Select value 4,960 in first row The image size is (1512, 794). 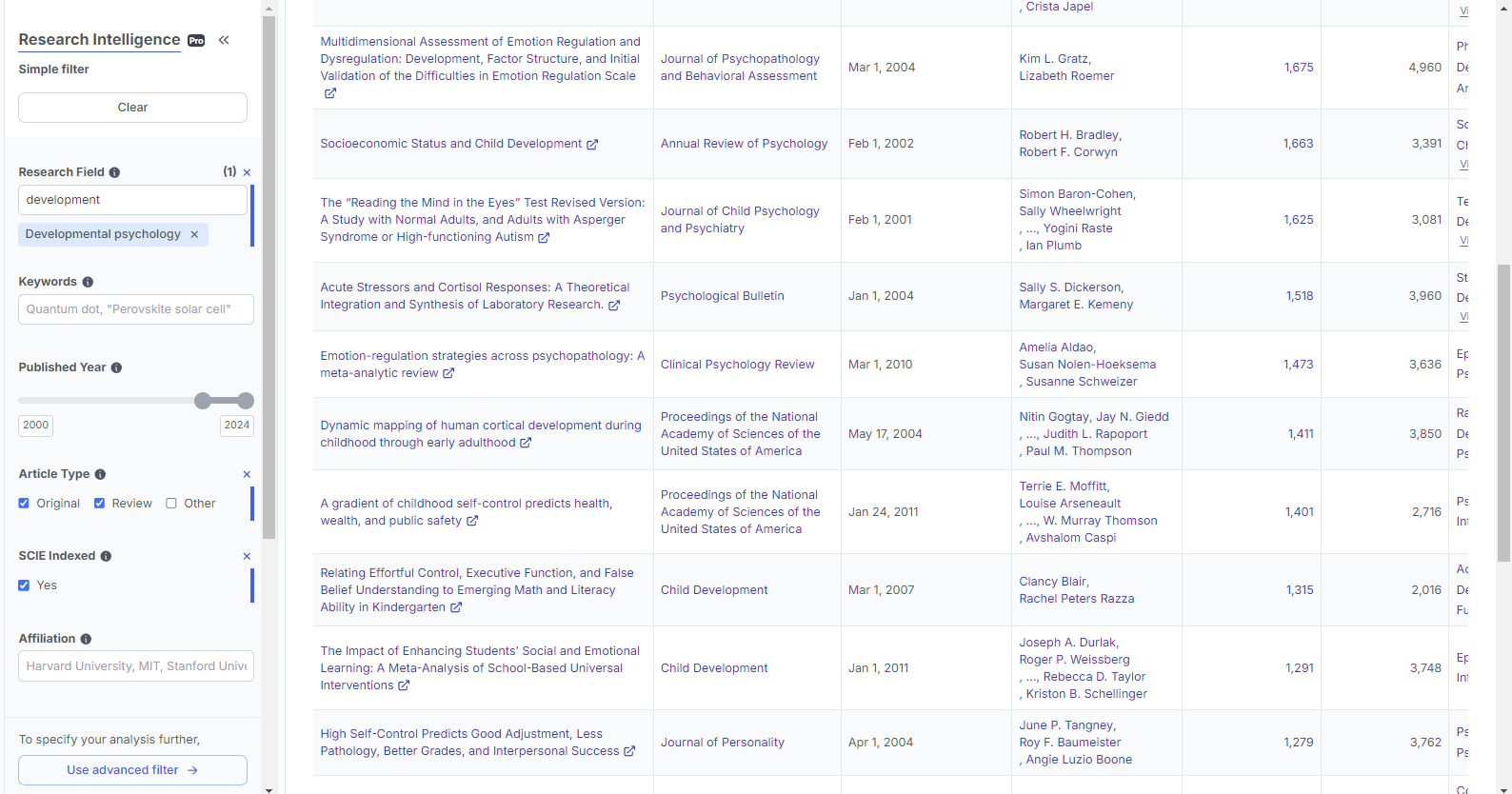(x=1425, y=68)
